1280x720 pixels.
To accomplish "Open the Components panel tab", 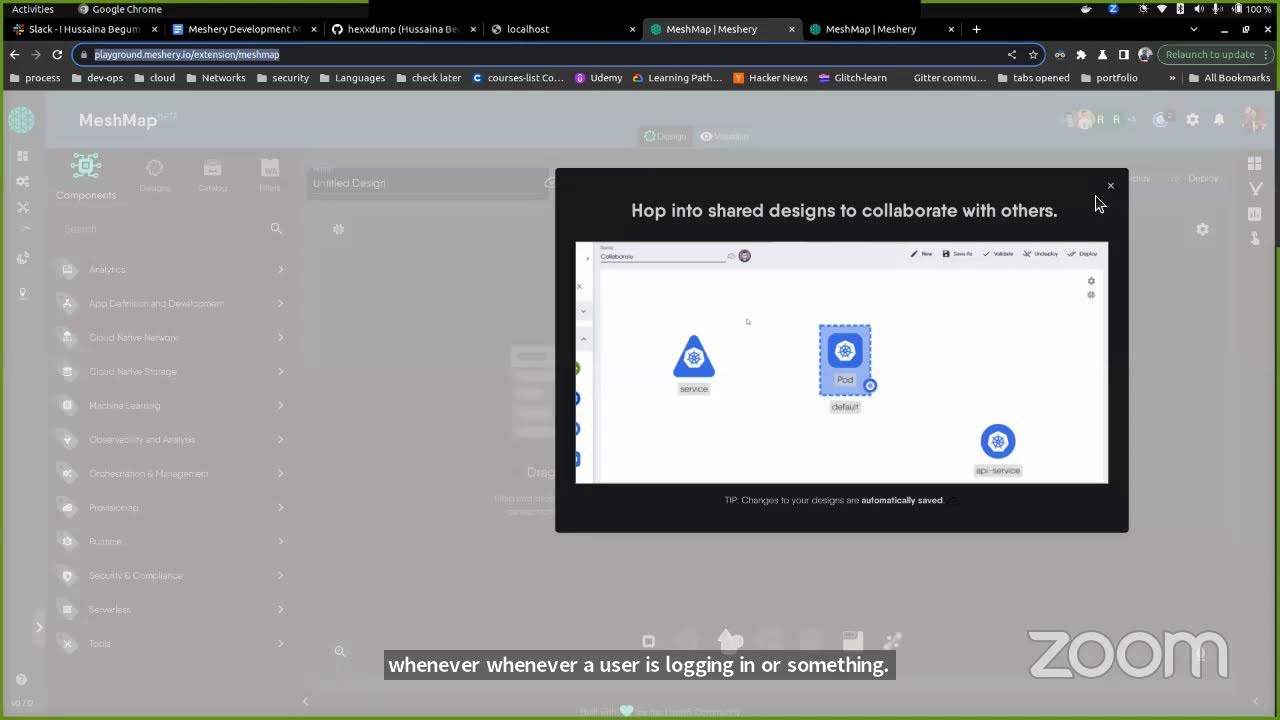I will (86, 177).
